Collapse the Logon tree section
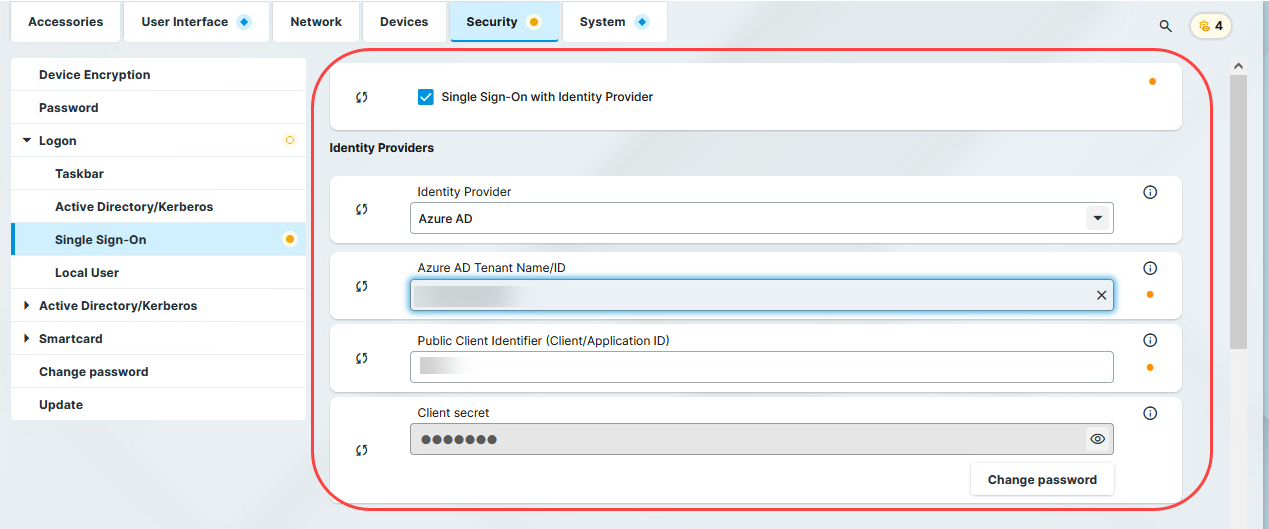Viewport: 1269px width, 529px height. (x=27, y=141)
